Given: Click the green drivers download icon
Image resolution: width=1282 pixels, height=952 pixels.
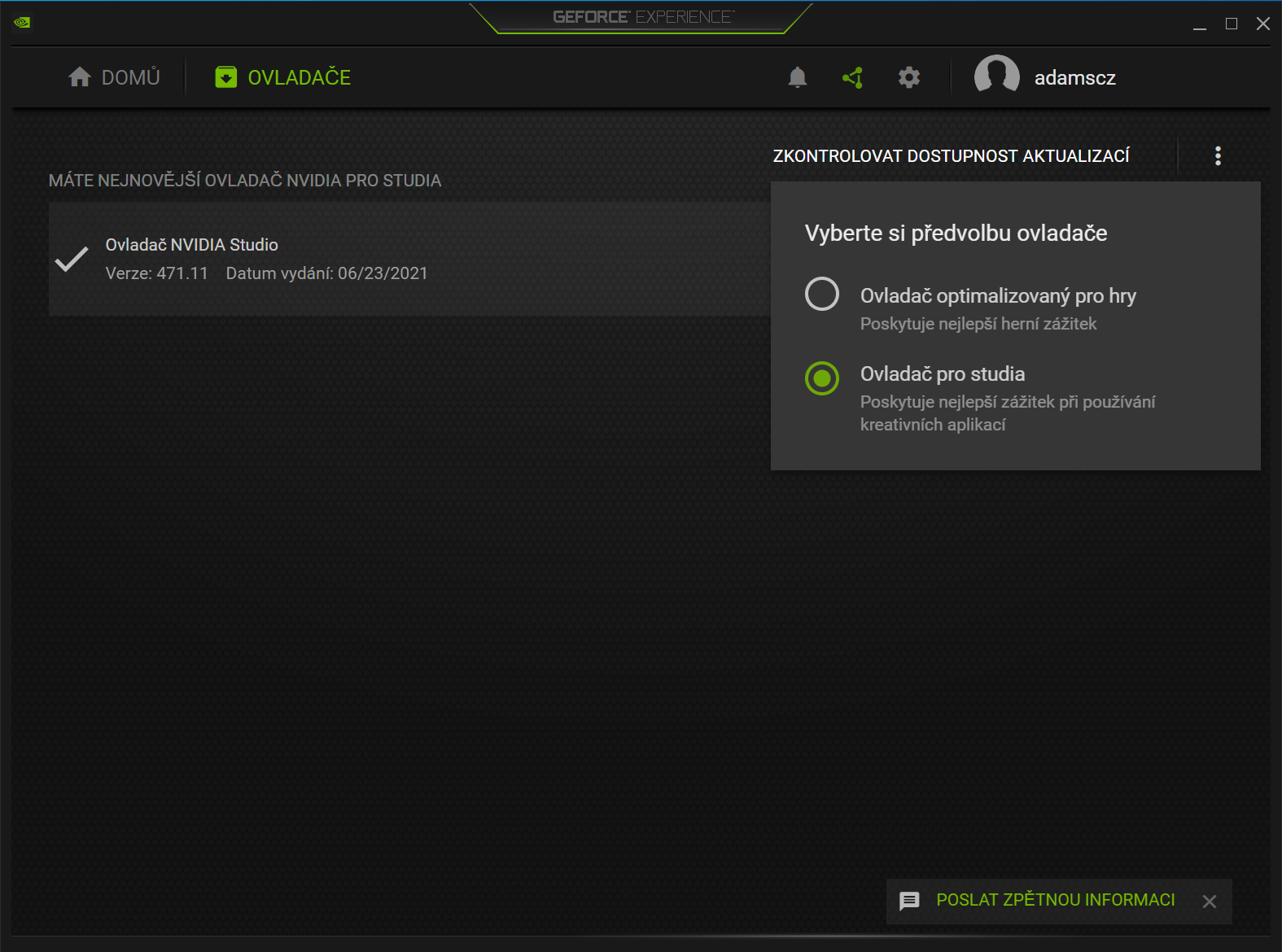Looking at the screenshot, I should pyautogui.click(x=225, y=77).
